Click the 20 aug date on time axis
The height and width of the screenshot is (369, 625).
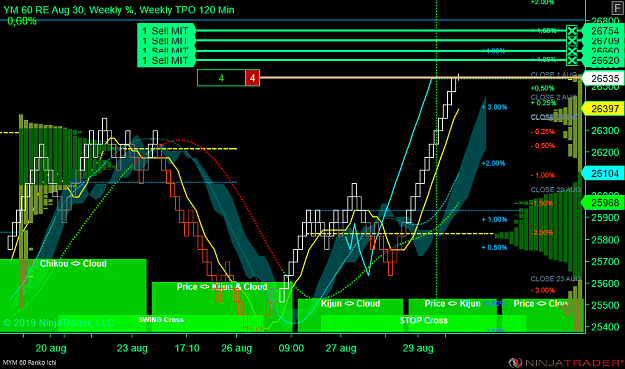(x=51, y=348)
